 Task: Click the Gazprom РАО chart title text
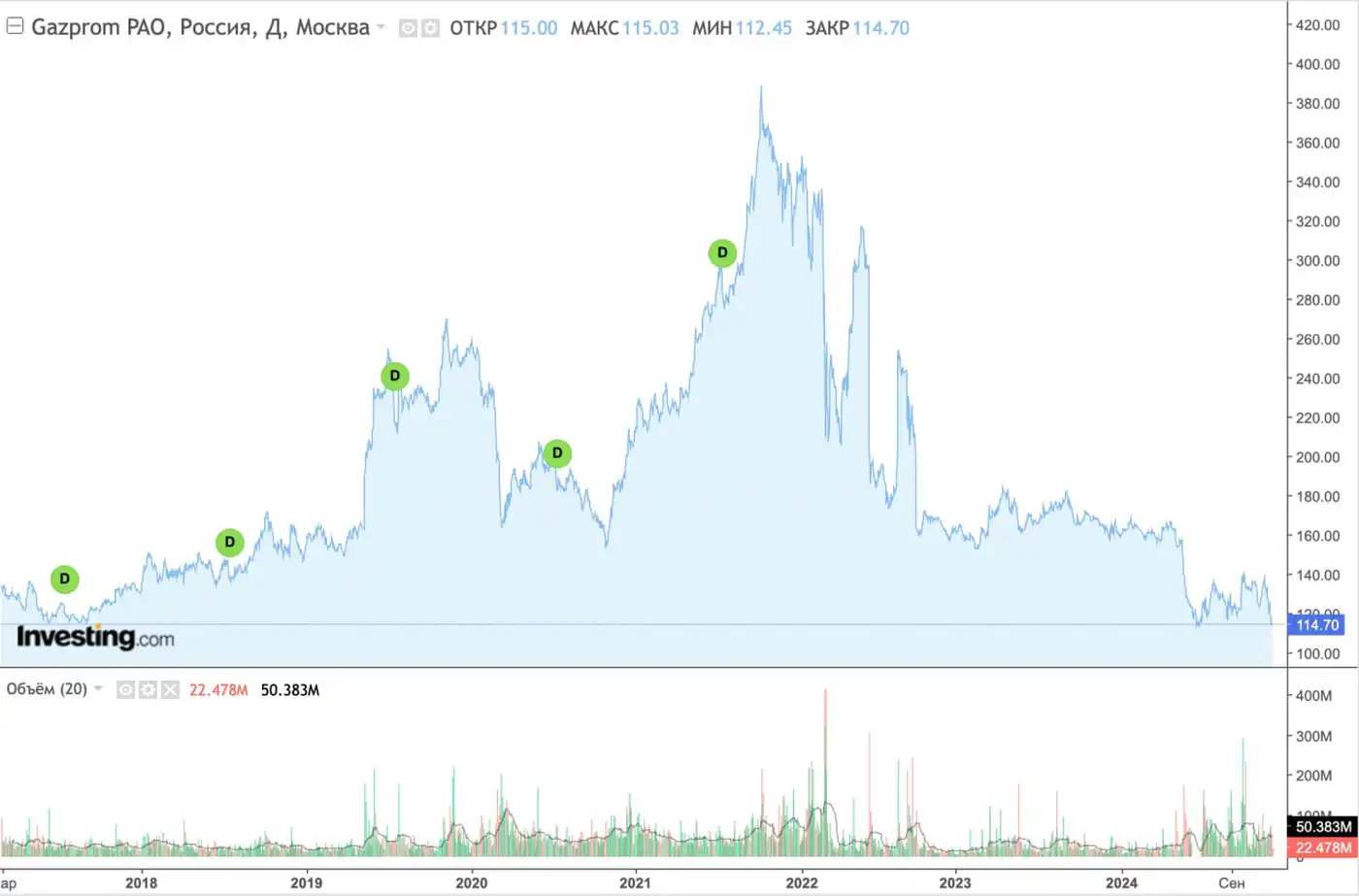pos(200,27)
